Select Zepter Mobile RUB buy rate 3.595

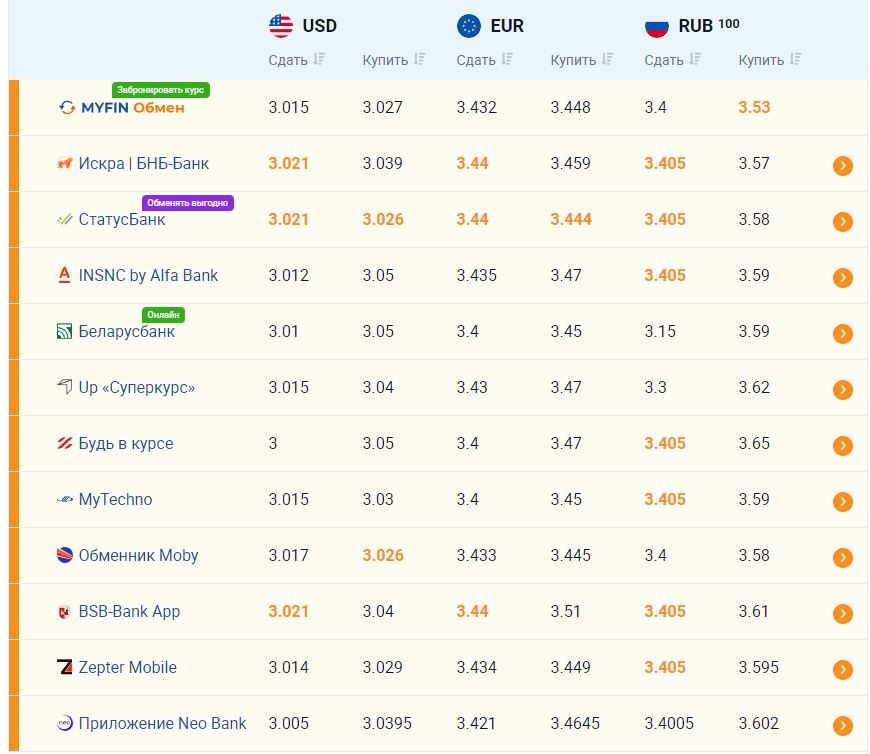tap(758, 667)
